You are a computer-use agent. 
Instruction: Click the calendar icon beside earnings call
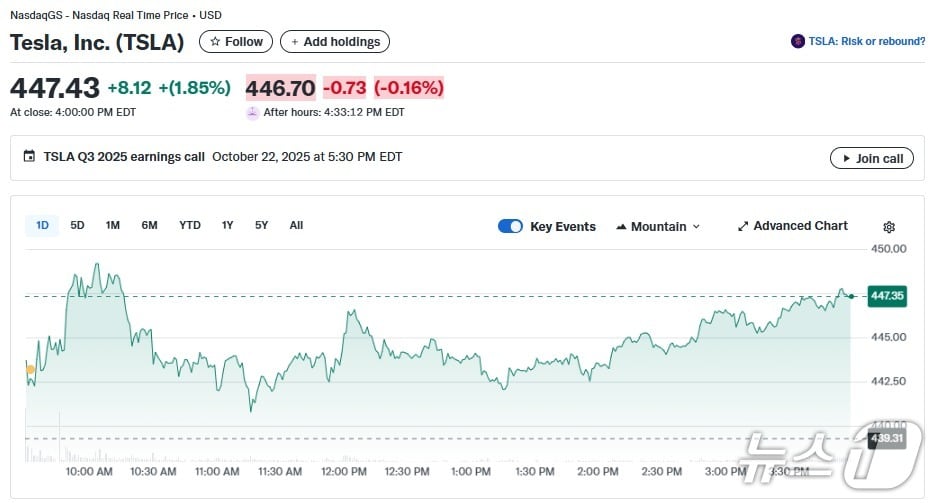29,157
